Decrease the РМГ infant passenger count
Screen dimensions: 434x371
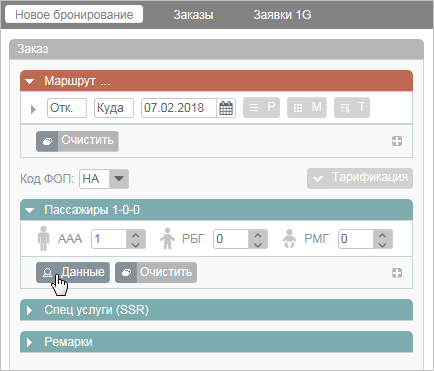(x=383, y=244)
